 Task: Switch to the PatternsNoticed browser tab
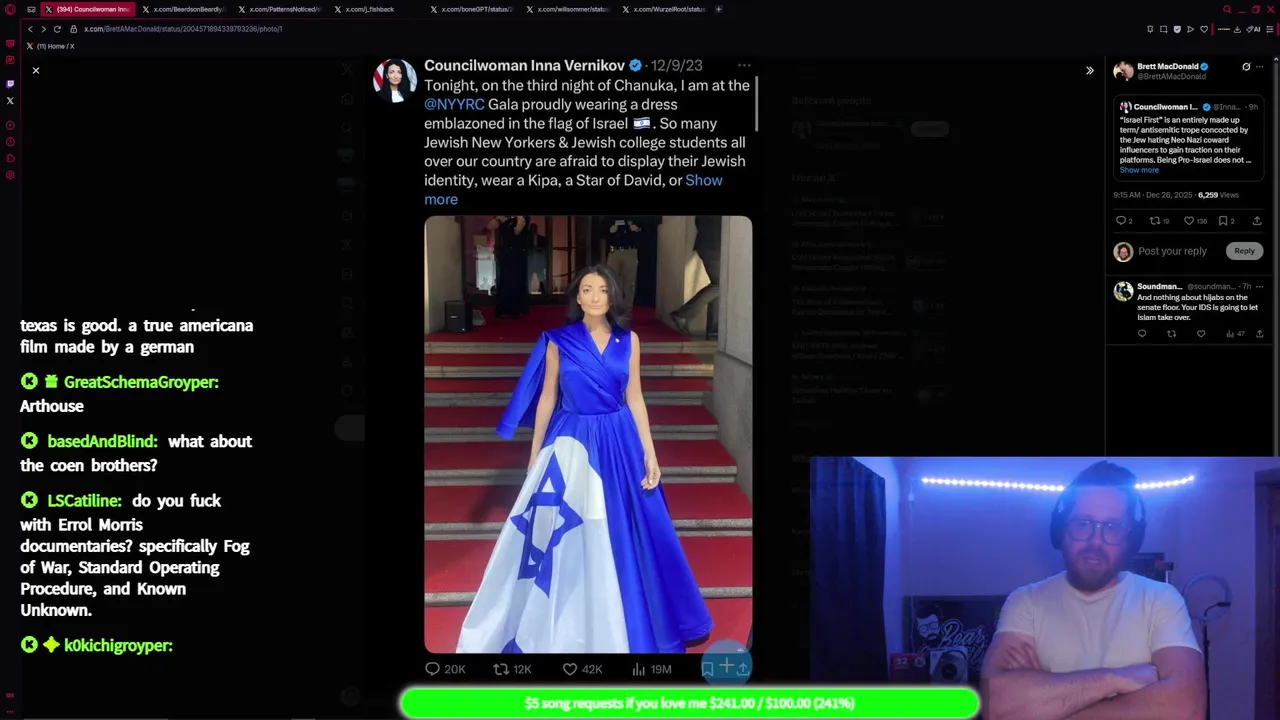279,9
